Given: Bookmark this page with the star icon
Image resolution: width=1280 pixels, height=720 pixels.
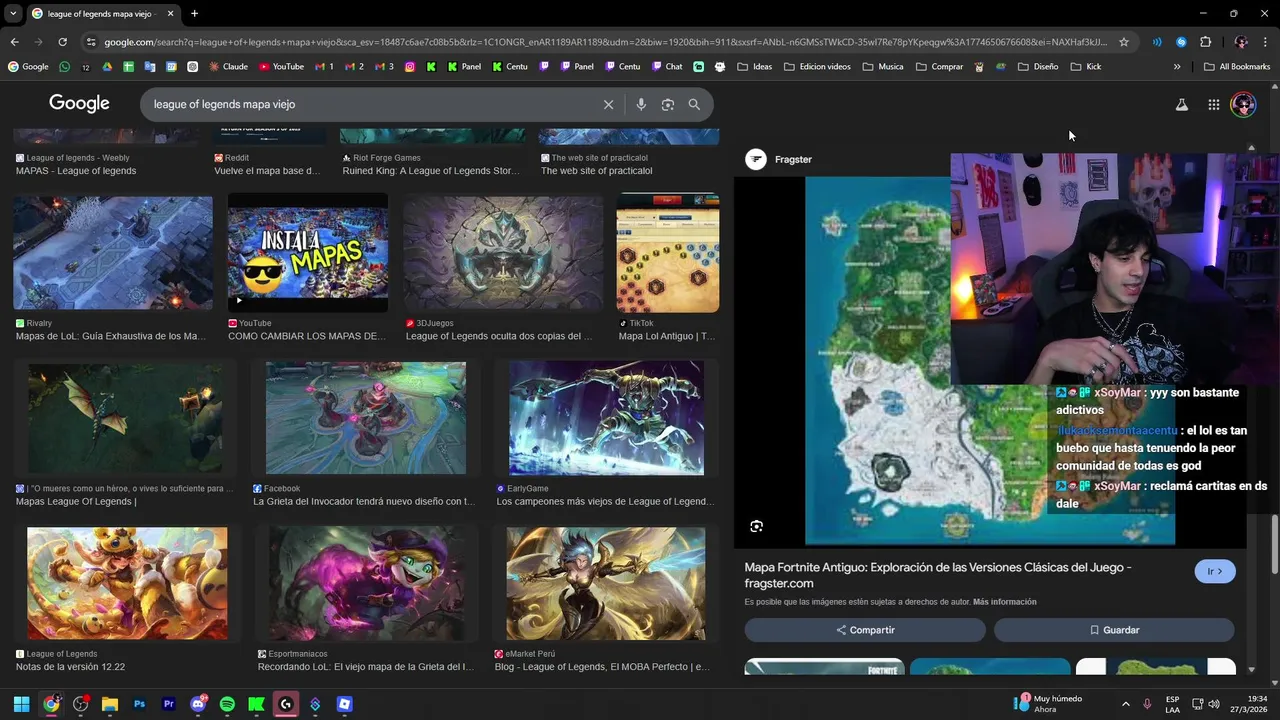Looking at the screenshot, I should pyautogui.click(x=1124, y=42).
